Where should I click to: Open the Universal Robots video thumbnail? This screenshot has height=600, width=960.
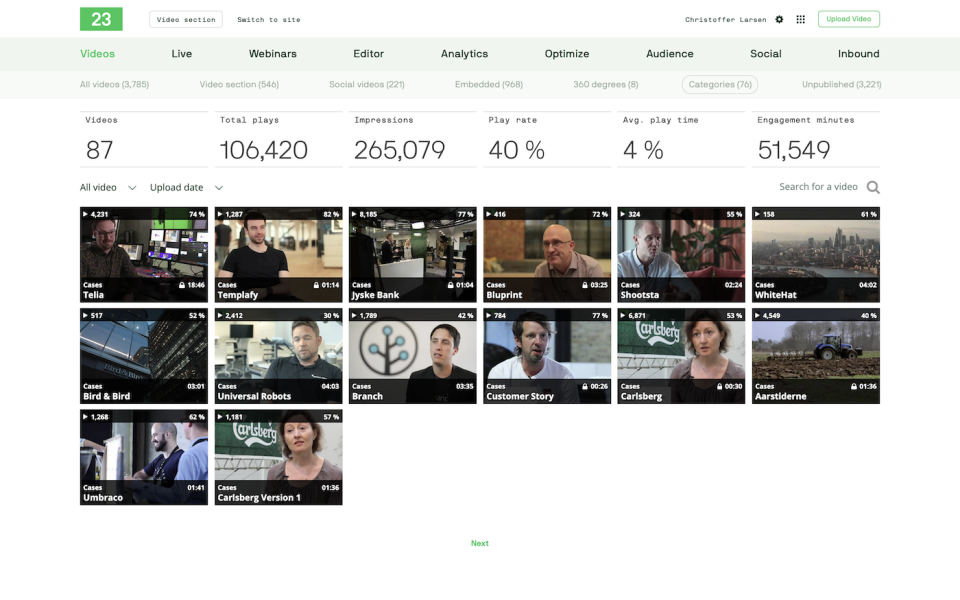tap(279, 356)
